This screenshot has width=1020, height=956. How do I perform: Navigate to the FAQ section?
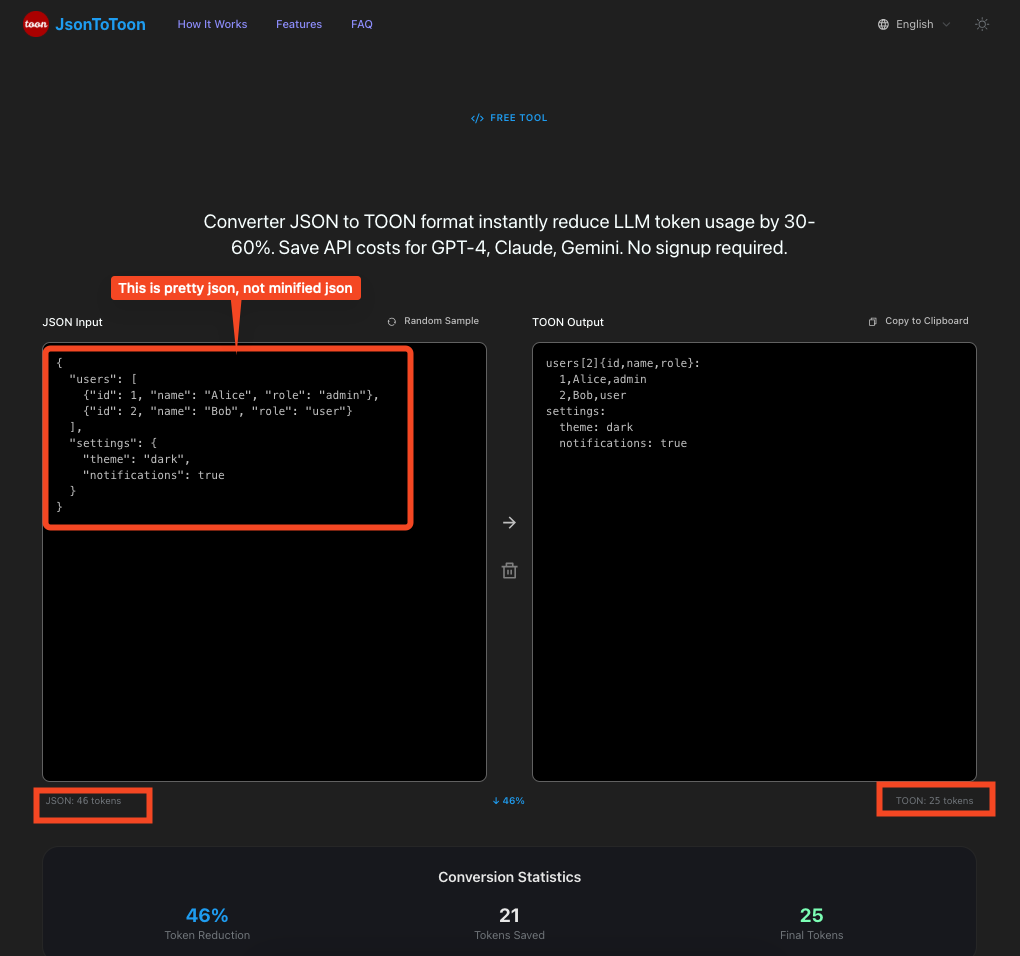[361, 24]
